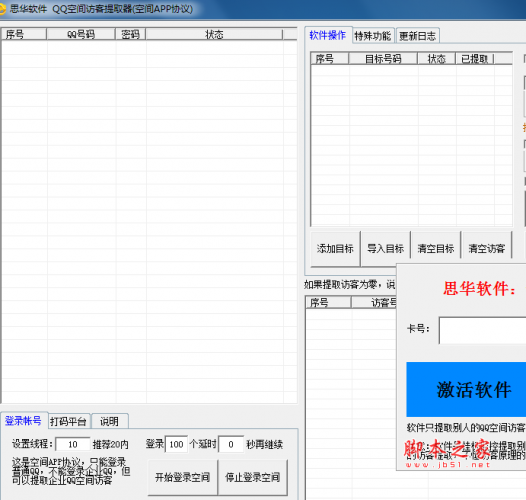Click the blue 激活软件 button
The image size is (526, 500).
pos(466,389)
